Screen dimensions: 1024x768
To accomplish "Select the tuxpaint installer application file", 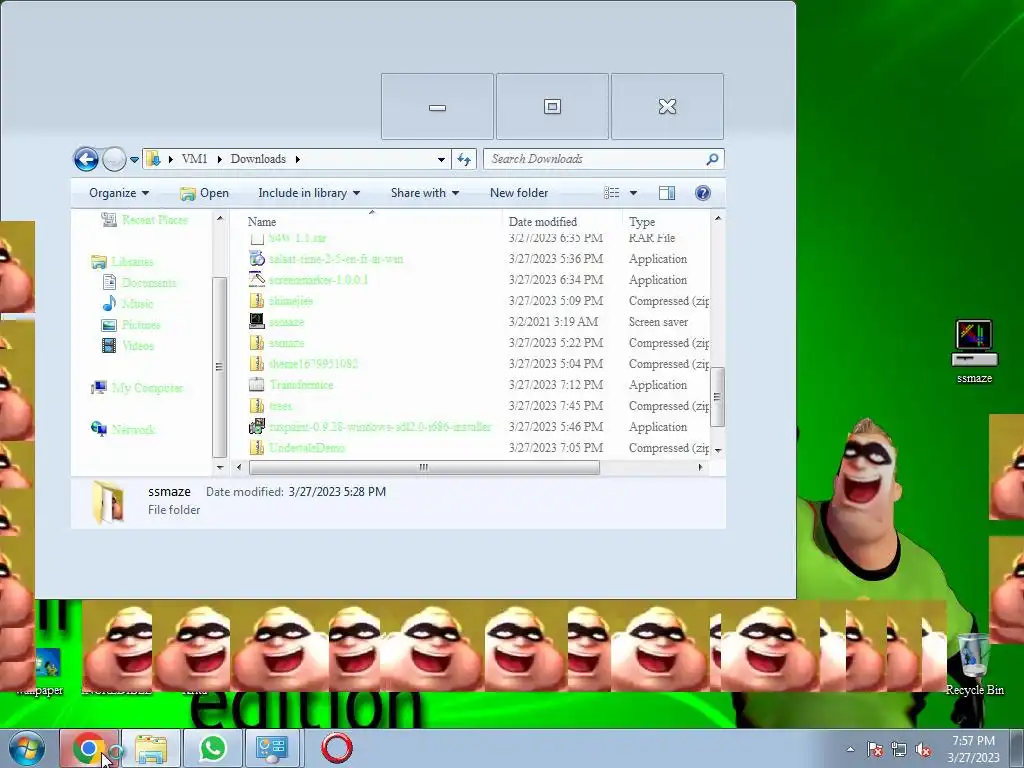I will [x=379, y=426].
